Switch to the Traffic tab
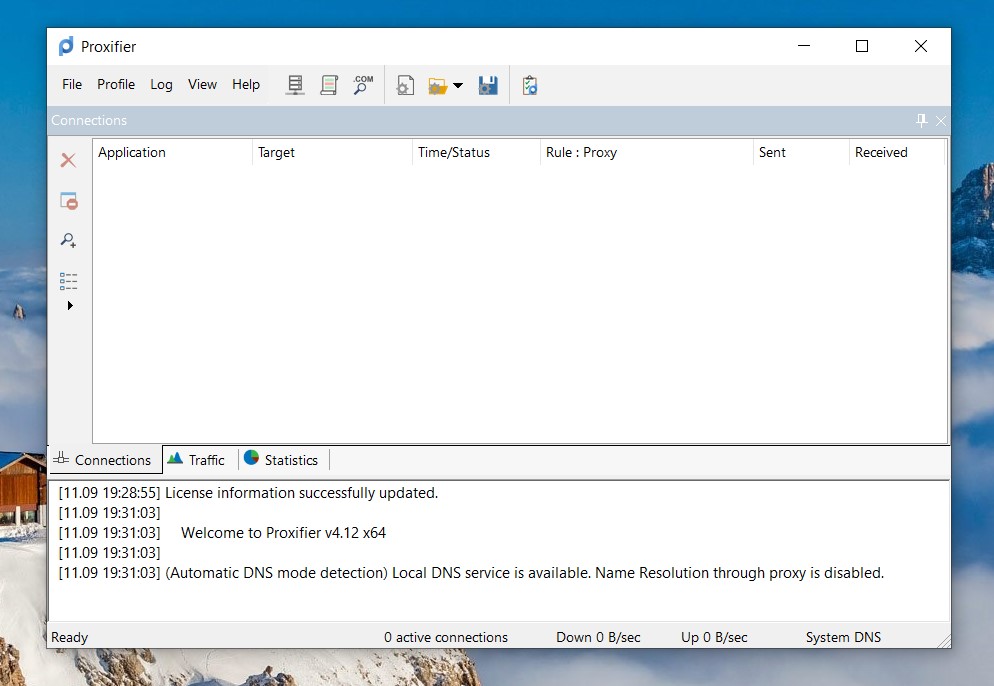The width and height of the screenshot is (994, 686). pyautogui.click(x=197, y=460)
